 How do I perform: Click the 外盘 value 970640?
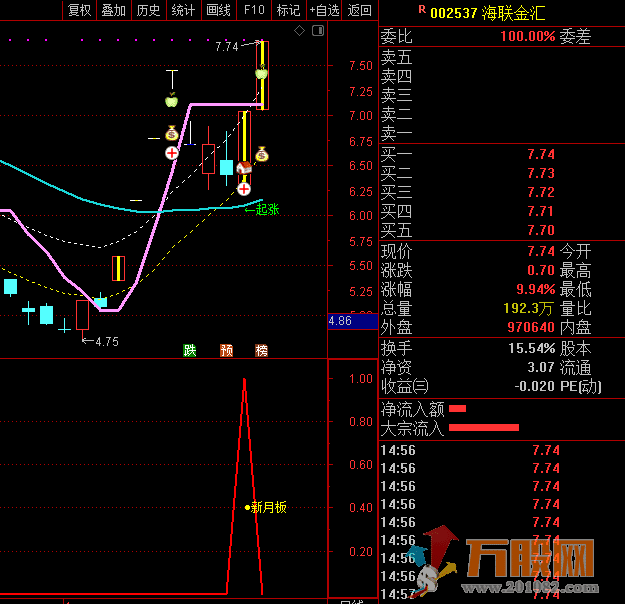[x=531, y=327]
